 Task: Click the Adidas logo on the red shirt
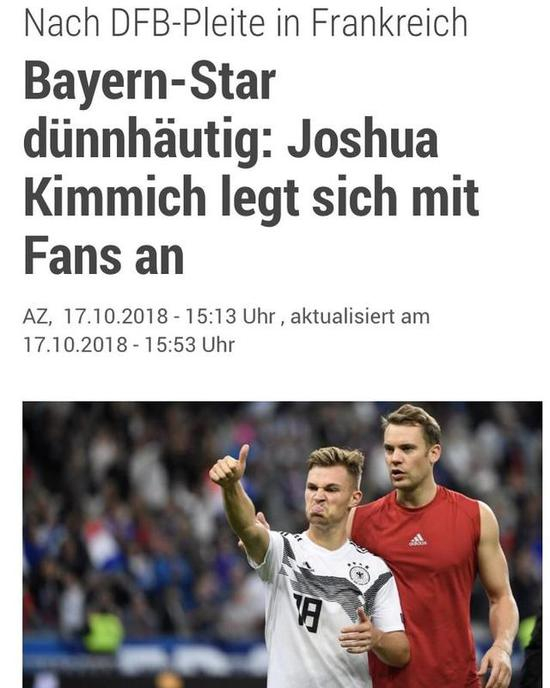click(x=417, y=540)
